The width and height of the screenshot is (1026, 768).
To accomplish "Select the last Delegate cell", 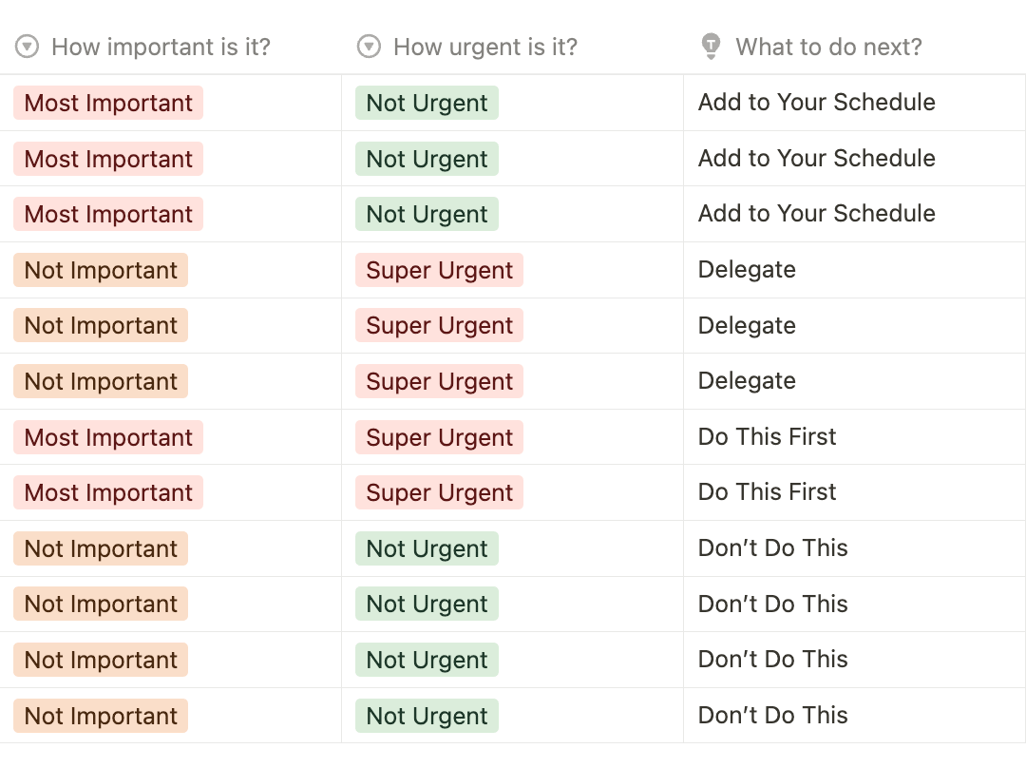I will tap(855, 381).
